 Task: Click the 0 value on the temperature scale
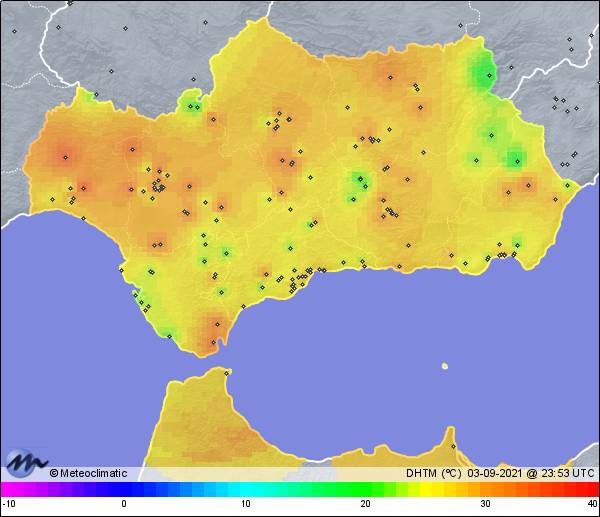[x=124, y=504]
